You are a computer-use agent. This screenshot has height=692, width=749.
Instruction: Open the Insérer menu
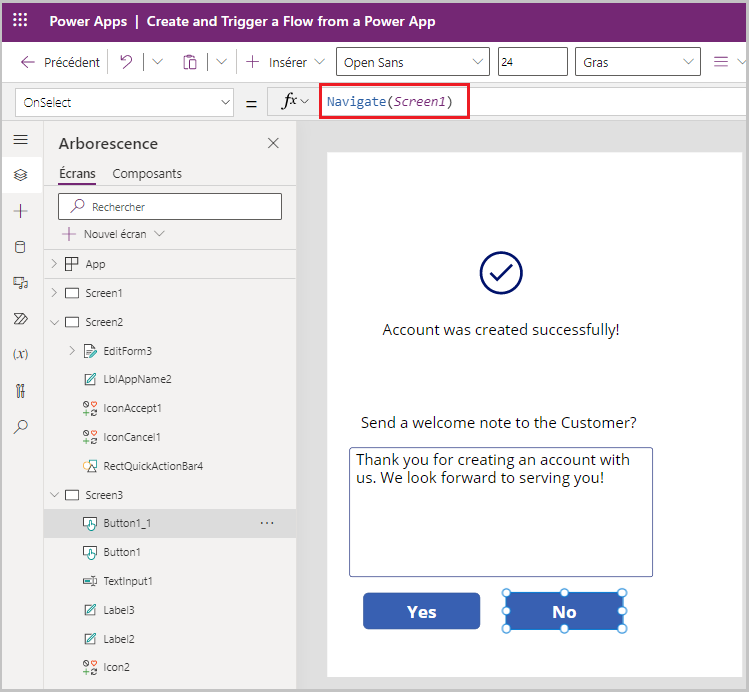tap(285, 62)
